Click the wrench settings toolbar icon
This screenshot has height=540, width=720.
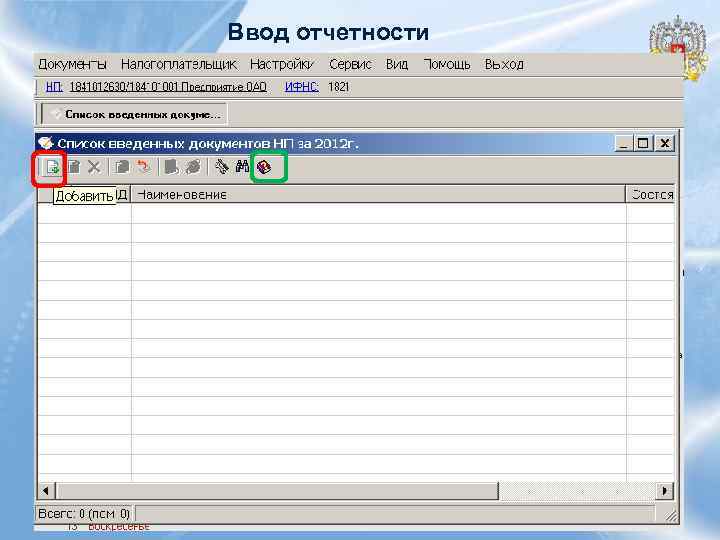(x=222, y=167)
